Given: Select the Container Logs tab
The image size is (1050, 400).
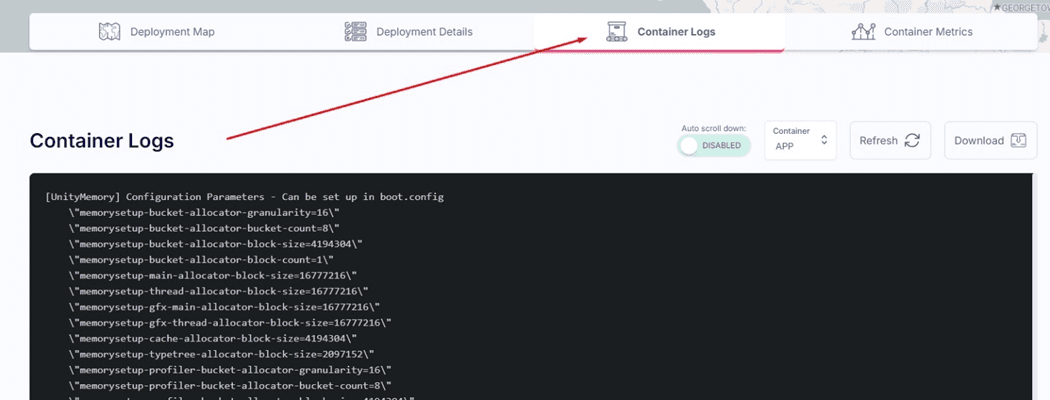Looking at the screenshot, I should click(660, 31).
